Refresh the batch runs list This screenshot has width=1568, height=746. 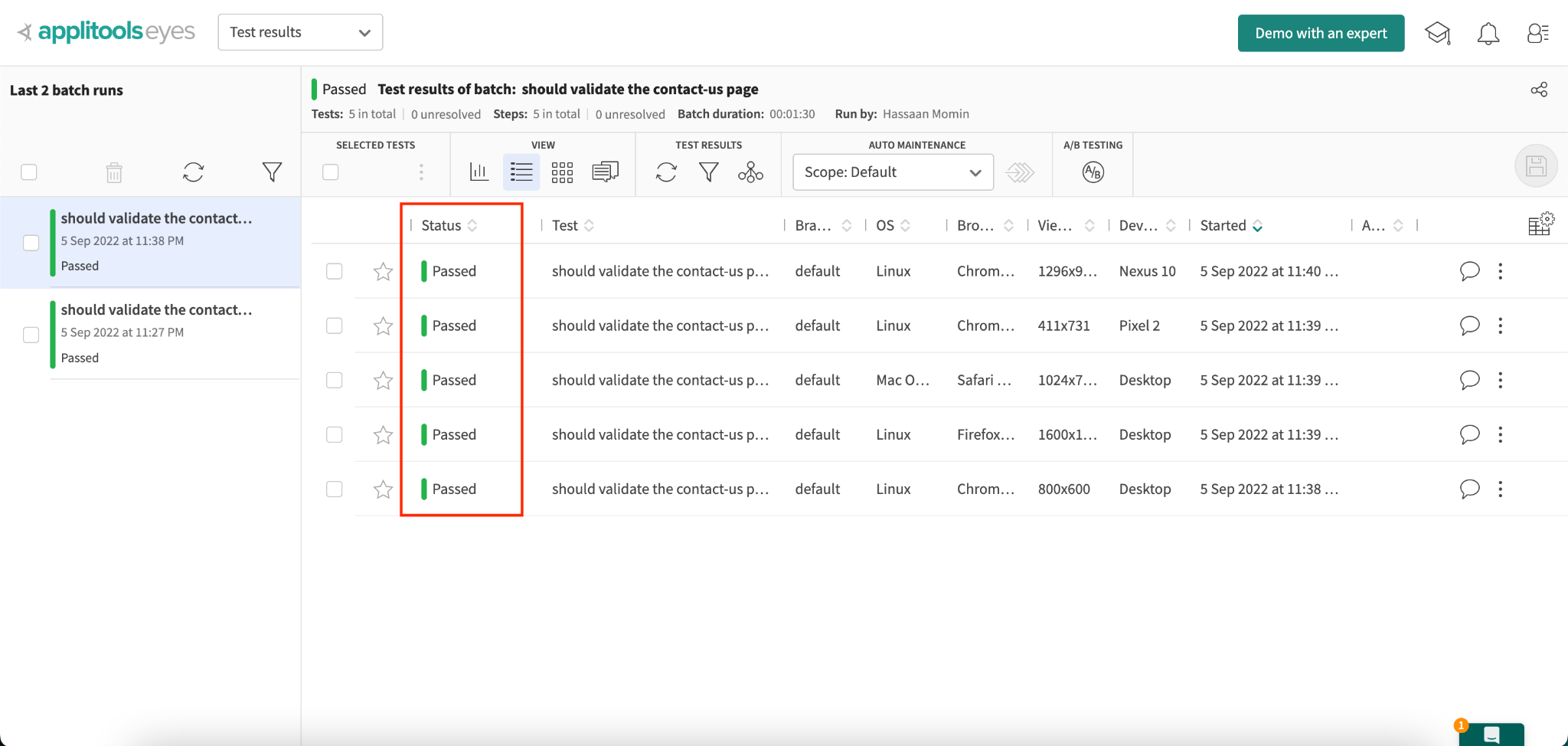click(x=193, y=172)
